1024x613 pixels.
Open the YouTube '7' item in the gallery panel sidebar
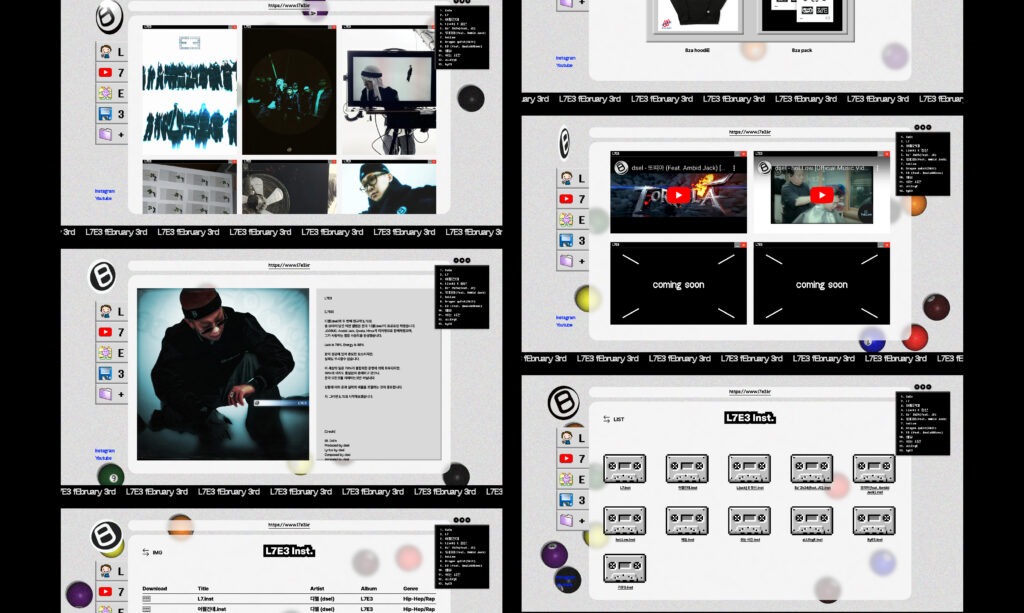112,72
